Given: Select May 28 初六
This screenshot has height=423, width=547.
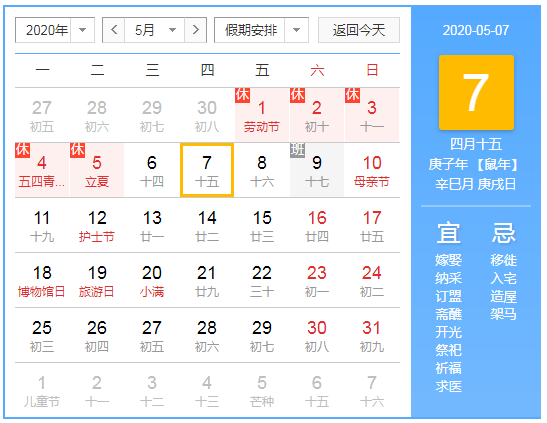Looking at the screenshot, I should [207, 335].
